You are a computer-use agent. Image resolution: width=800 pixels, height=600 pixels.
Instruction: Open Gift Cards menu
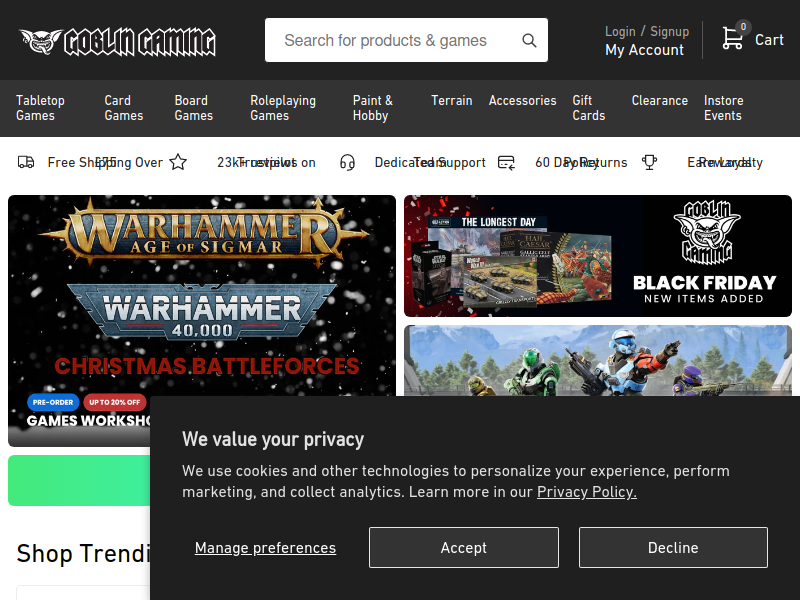click(588, 108)
